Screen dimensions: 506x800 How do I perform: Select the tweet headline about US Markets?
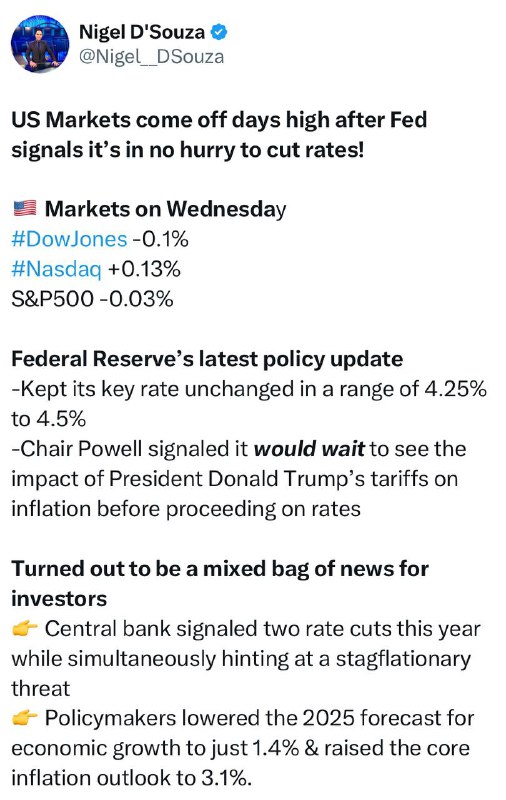[219, 135]
